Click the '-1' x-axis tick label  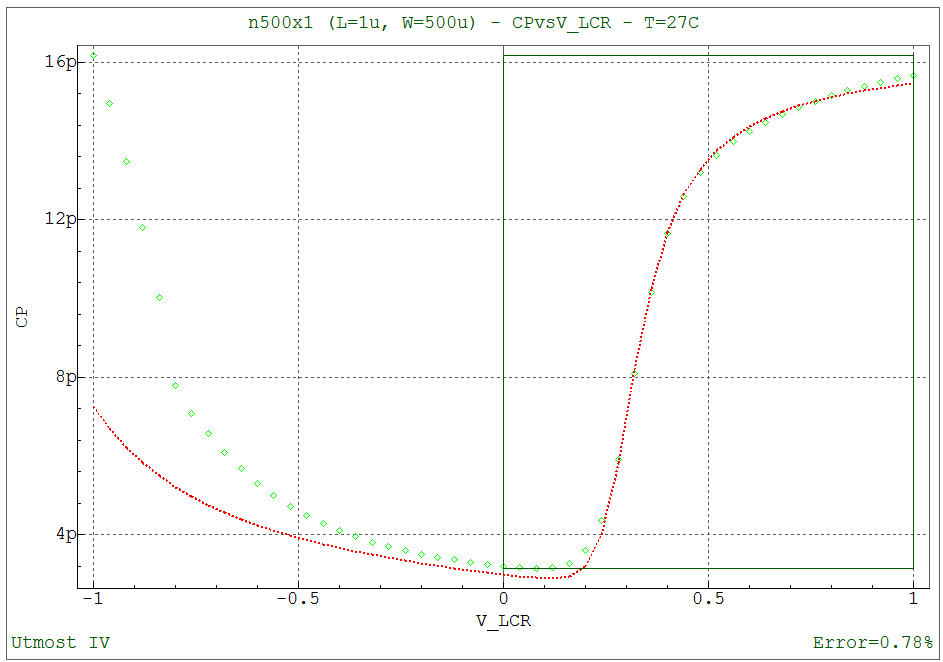coord(93,598)
